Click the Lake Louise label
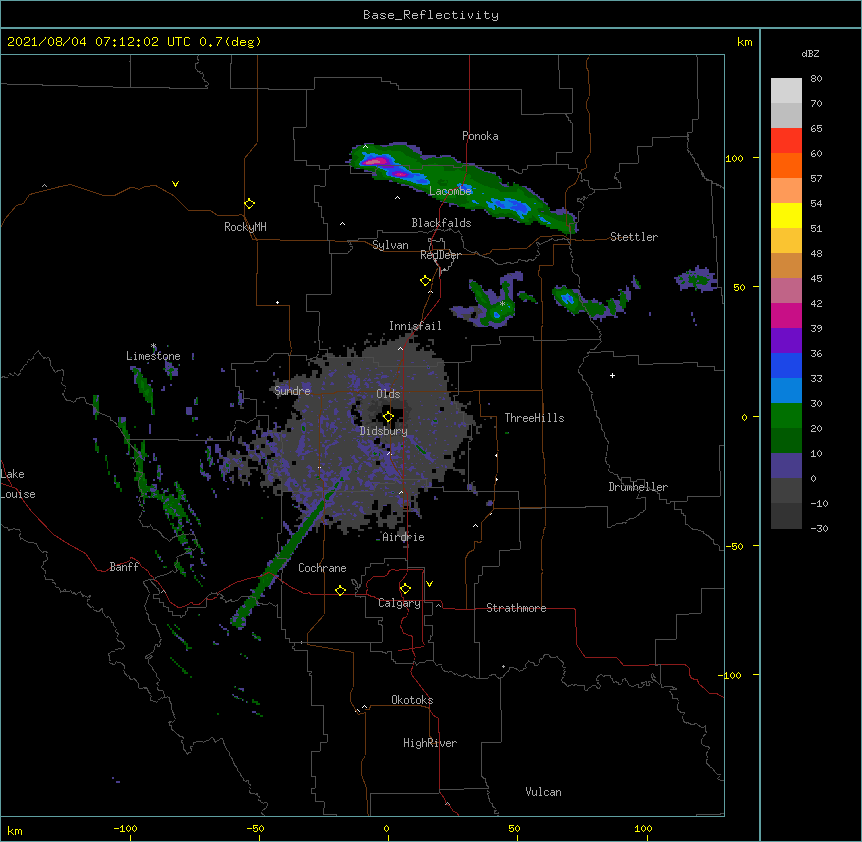 click(18, 484)
